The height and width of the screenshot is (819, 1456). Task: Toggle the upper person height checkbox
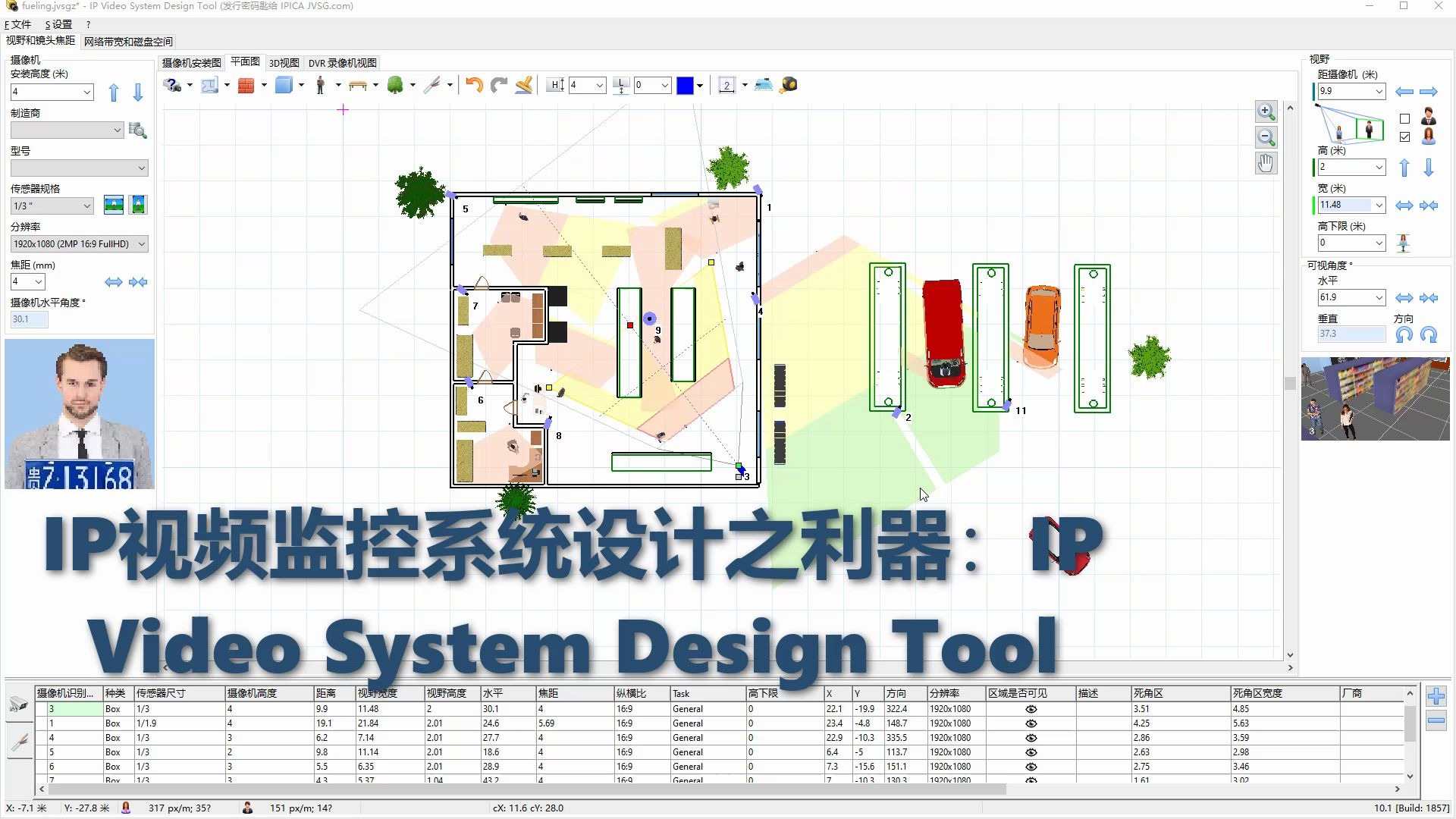(x=1405, y=119)
